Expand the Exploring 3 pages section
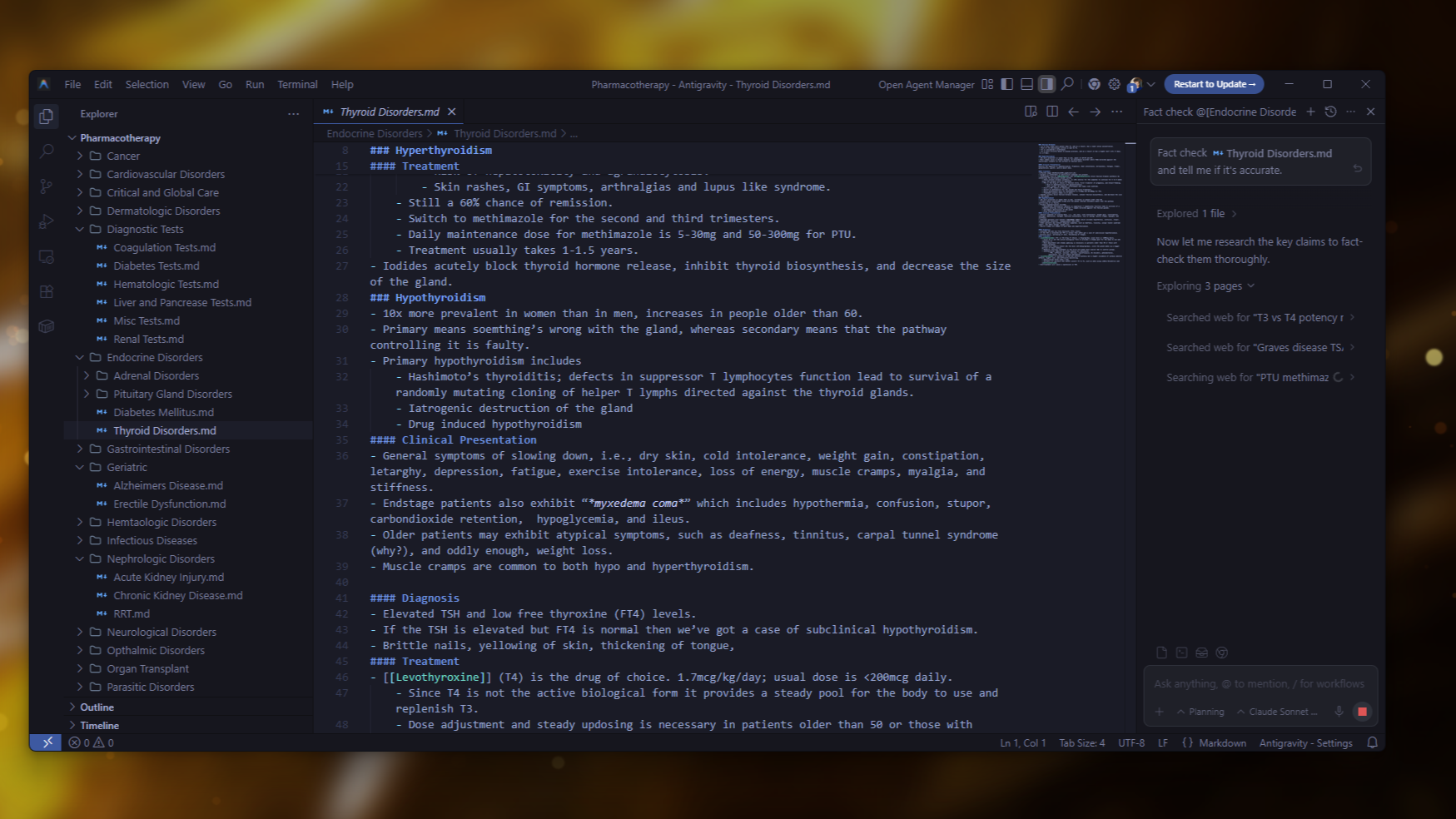1456x819 pixels. [x=1205, y=285]
